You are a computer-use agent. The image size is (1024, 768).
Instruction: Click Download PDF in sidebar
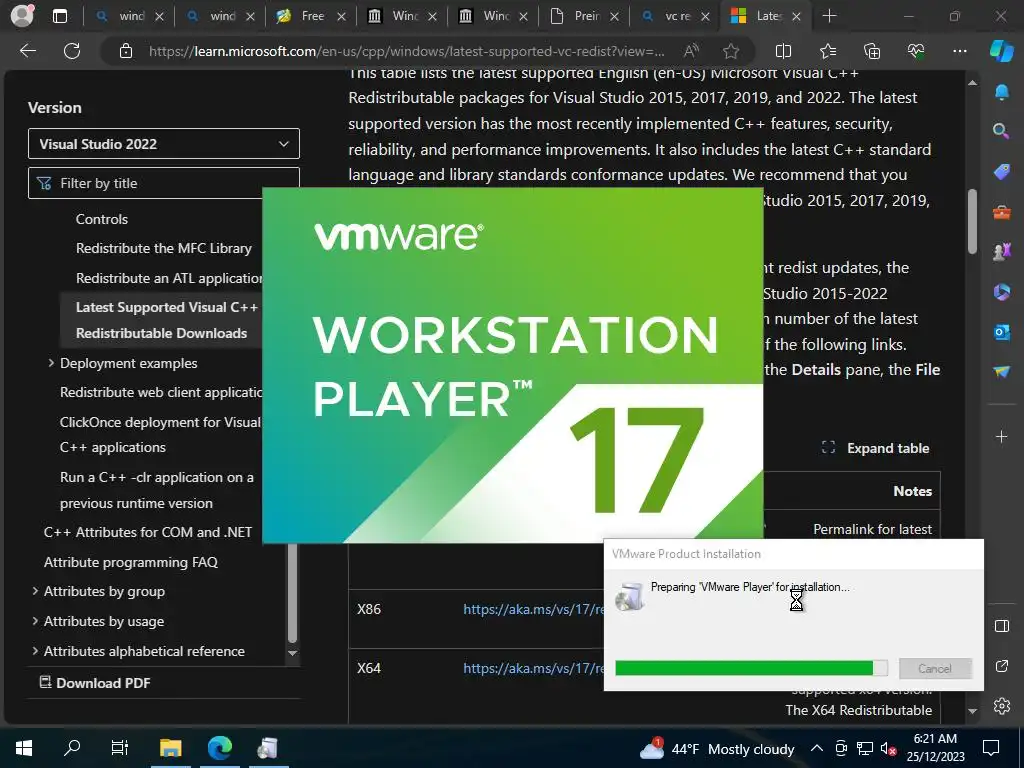(x=95, y=683)
